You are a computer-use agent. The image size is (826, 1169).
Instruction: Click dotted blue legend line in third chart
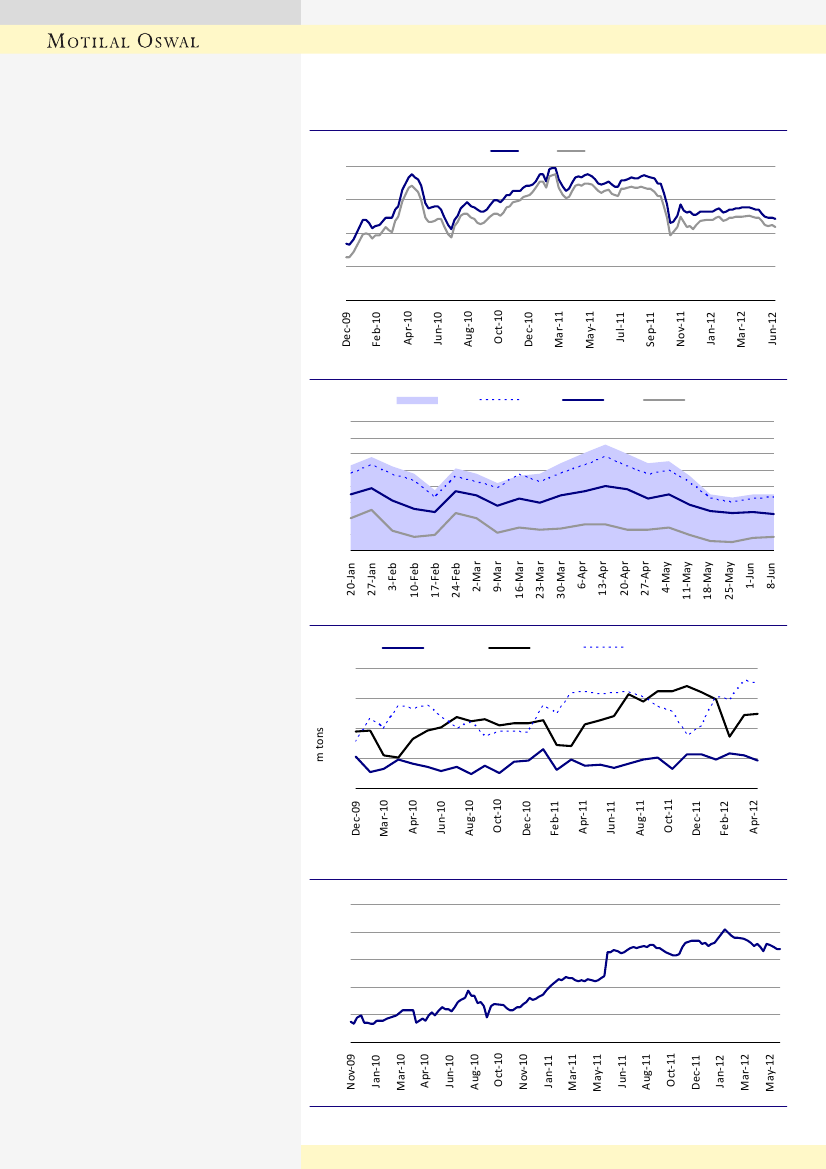coord(604,647)
